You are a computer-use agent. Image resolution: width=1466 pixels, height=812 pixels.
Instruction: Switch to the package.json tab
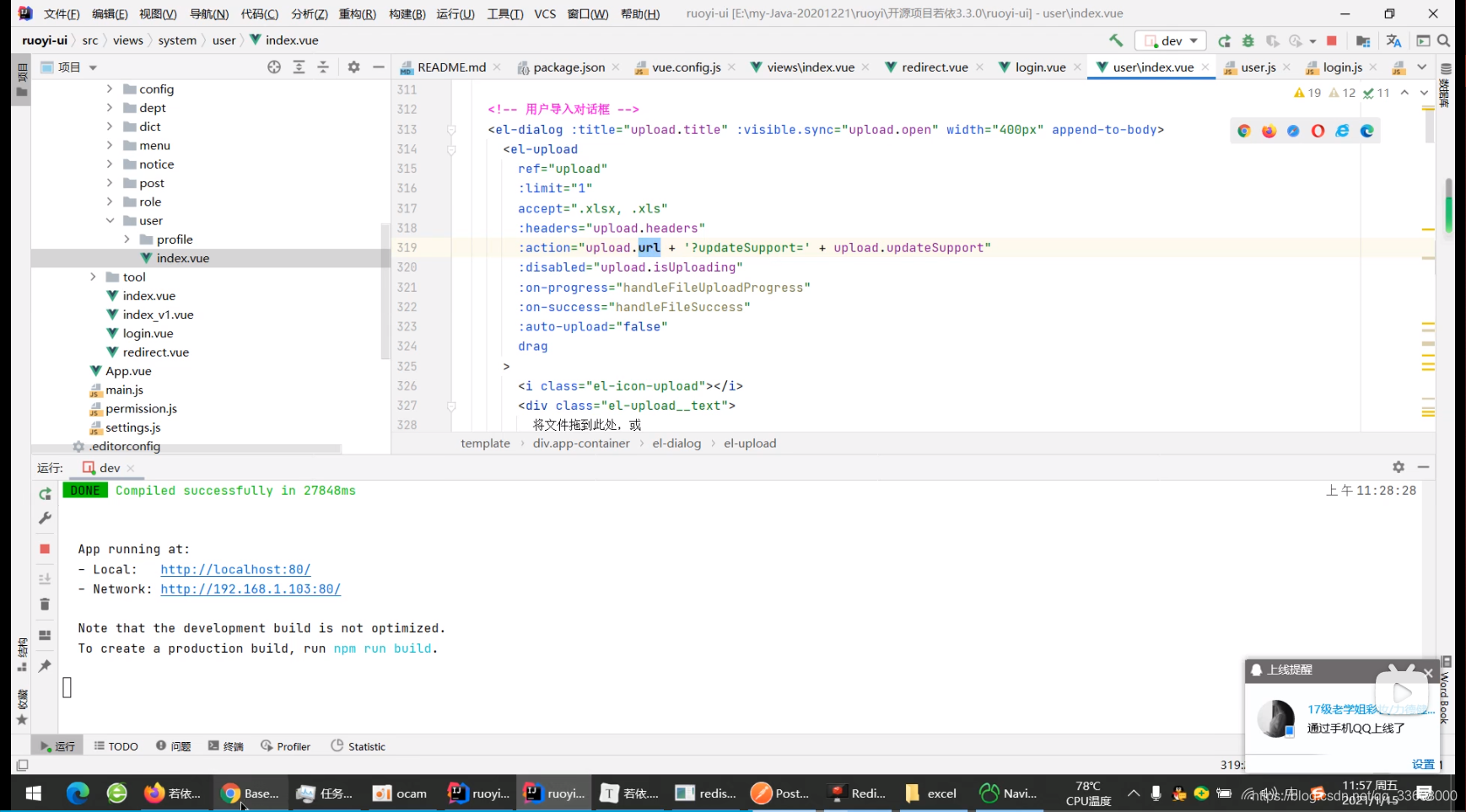(x=569, y=67)
